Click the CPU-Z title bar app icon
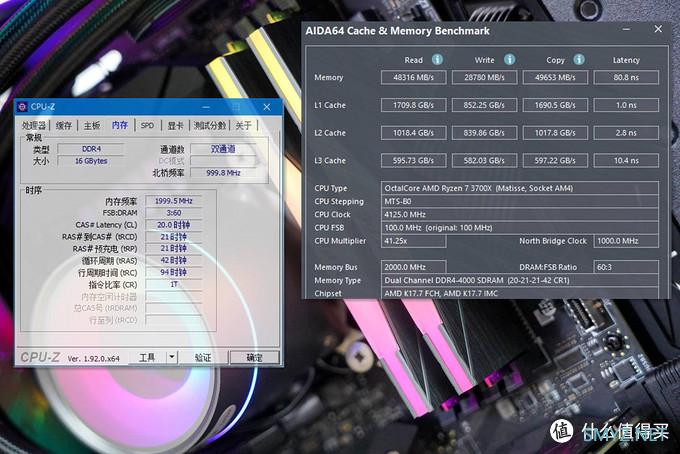Screen dimensions: 680x454 coord(22,107)
